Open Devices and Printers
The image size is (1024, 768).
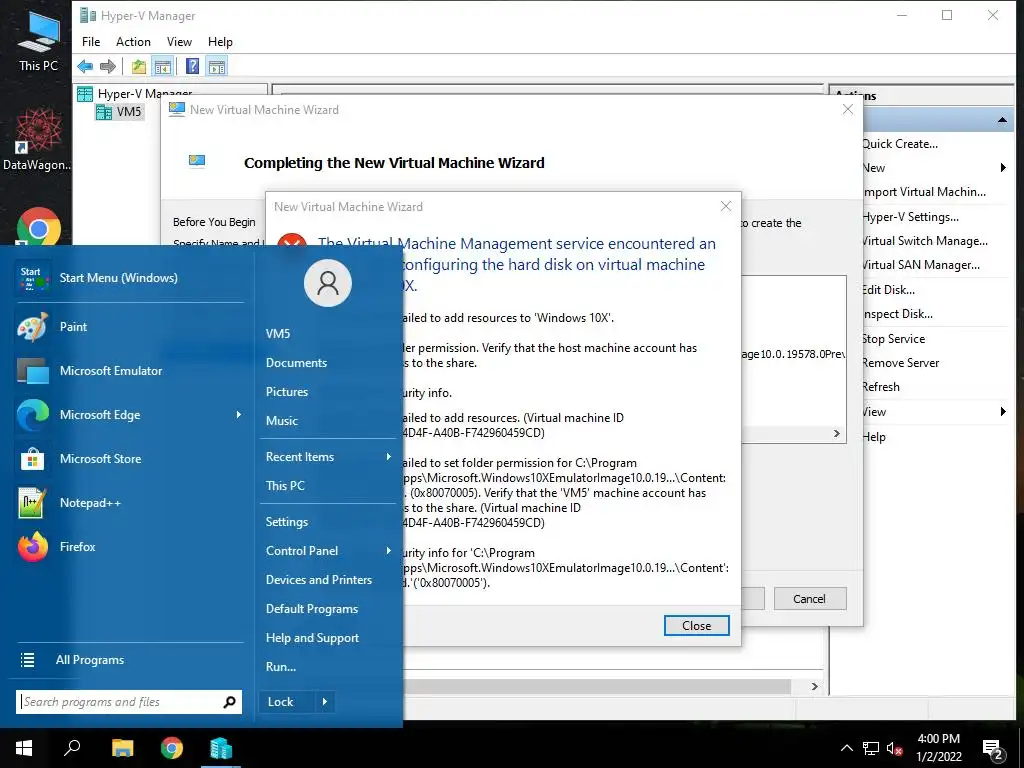tap(319, 580)
